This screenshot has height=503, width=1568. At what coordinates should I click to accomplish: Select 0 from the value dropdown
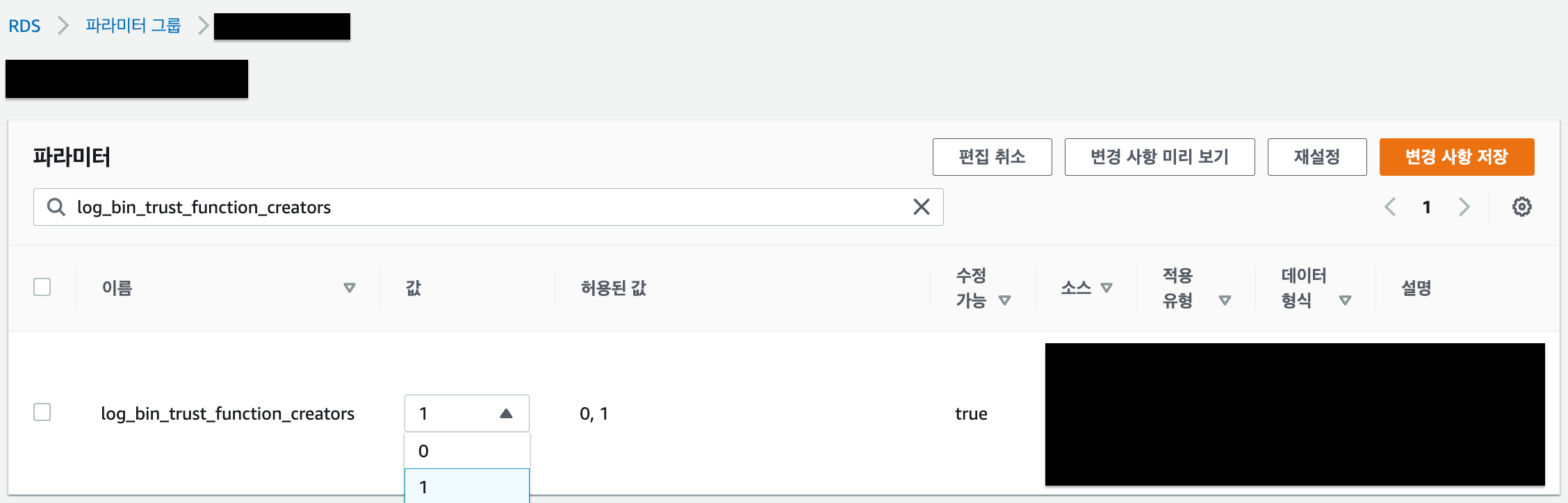click(423, 450)
